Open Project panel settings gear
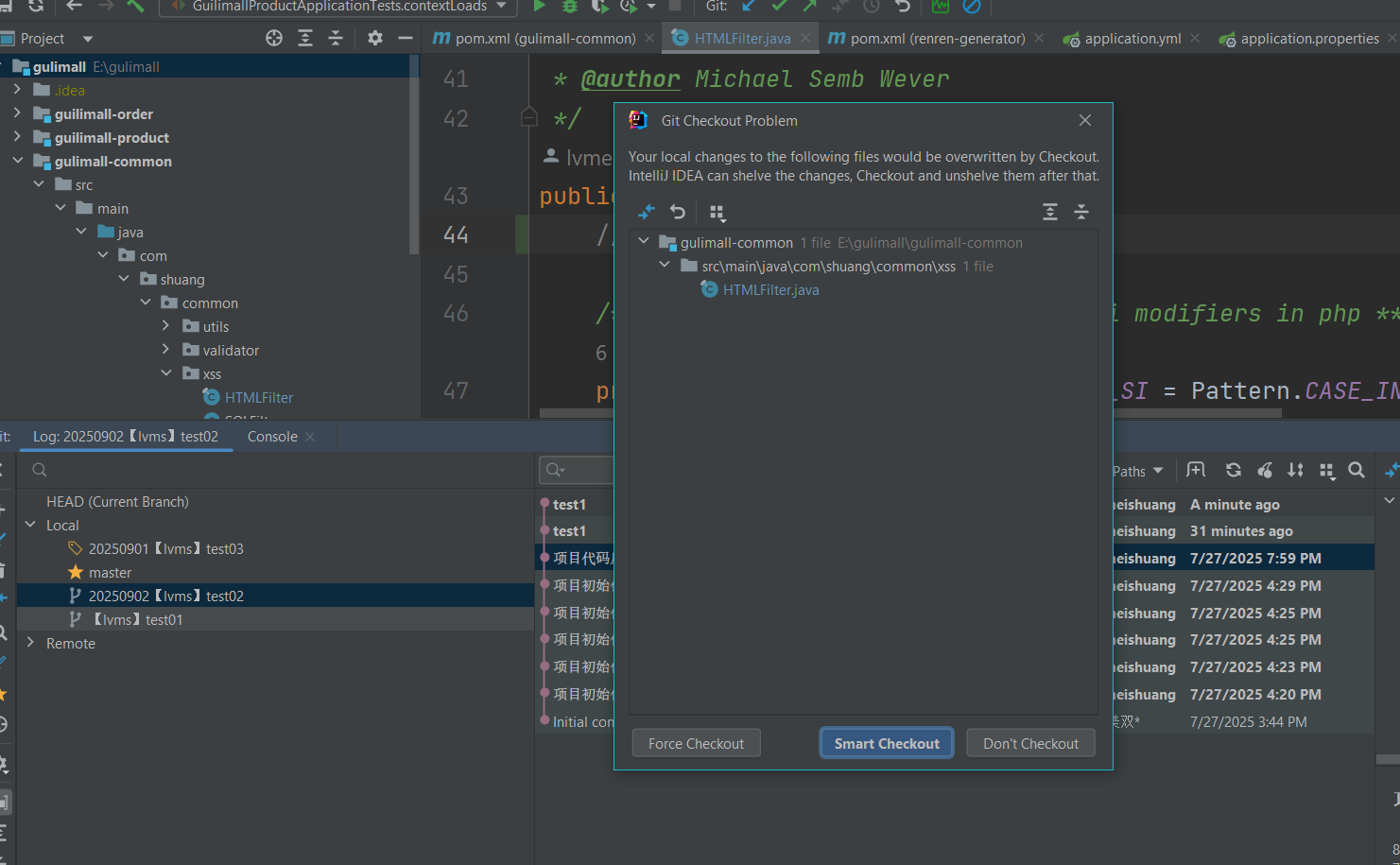This screenshot has width=1400, height=865. click(375, 38)
